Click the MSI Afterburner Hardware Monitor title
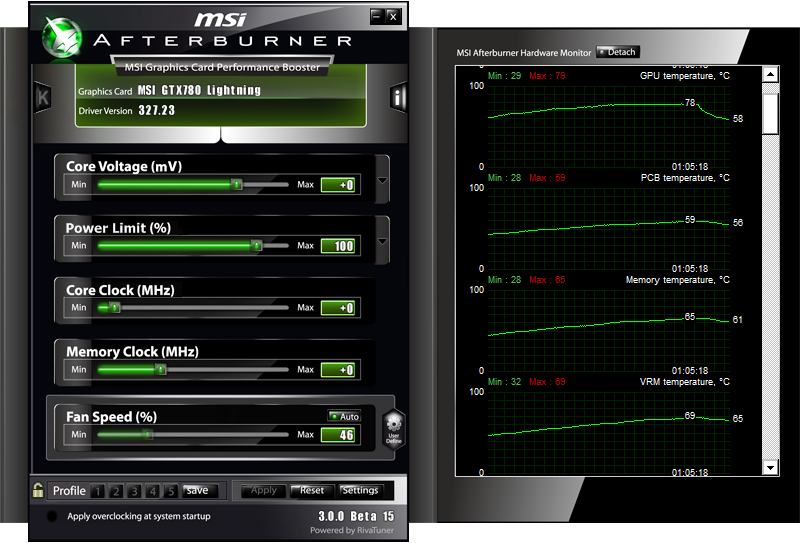Viewport: 800px width, 543px height. [x=523, y=53]
